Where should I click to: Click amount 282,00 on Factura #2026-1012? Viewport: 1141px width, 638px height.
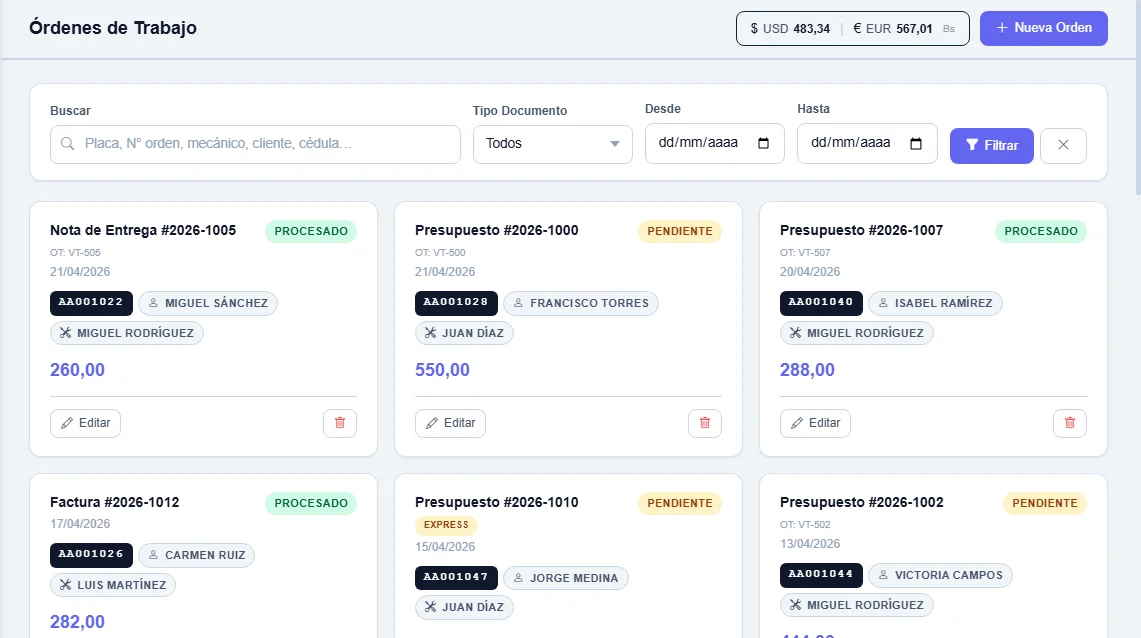(x=77, y=621)
